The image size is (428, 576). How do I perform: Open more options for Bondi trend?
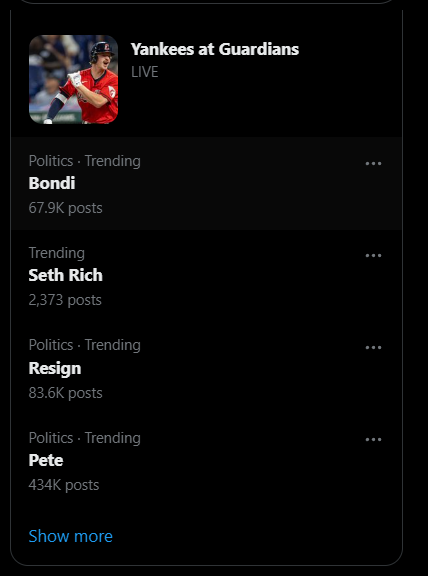tap(373, 163)
